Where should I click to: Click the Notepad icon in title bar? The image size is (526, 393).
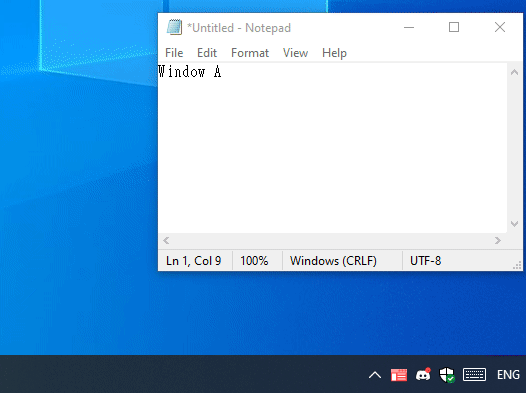point(174,27)
